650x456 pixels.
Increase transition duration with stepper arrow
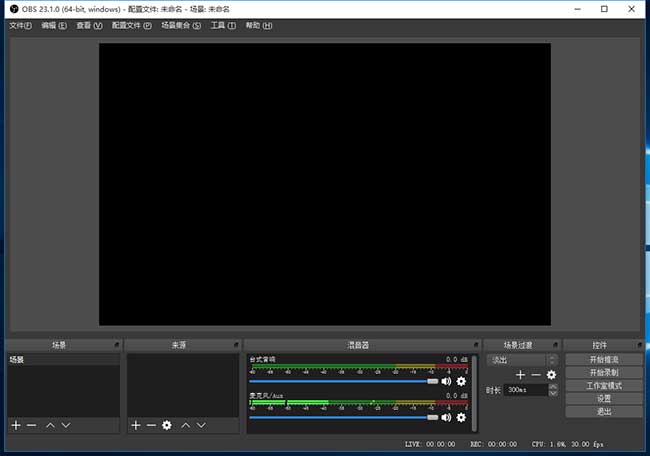tap(553, 386)
